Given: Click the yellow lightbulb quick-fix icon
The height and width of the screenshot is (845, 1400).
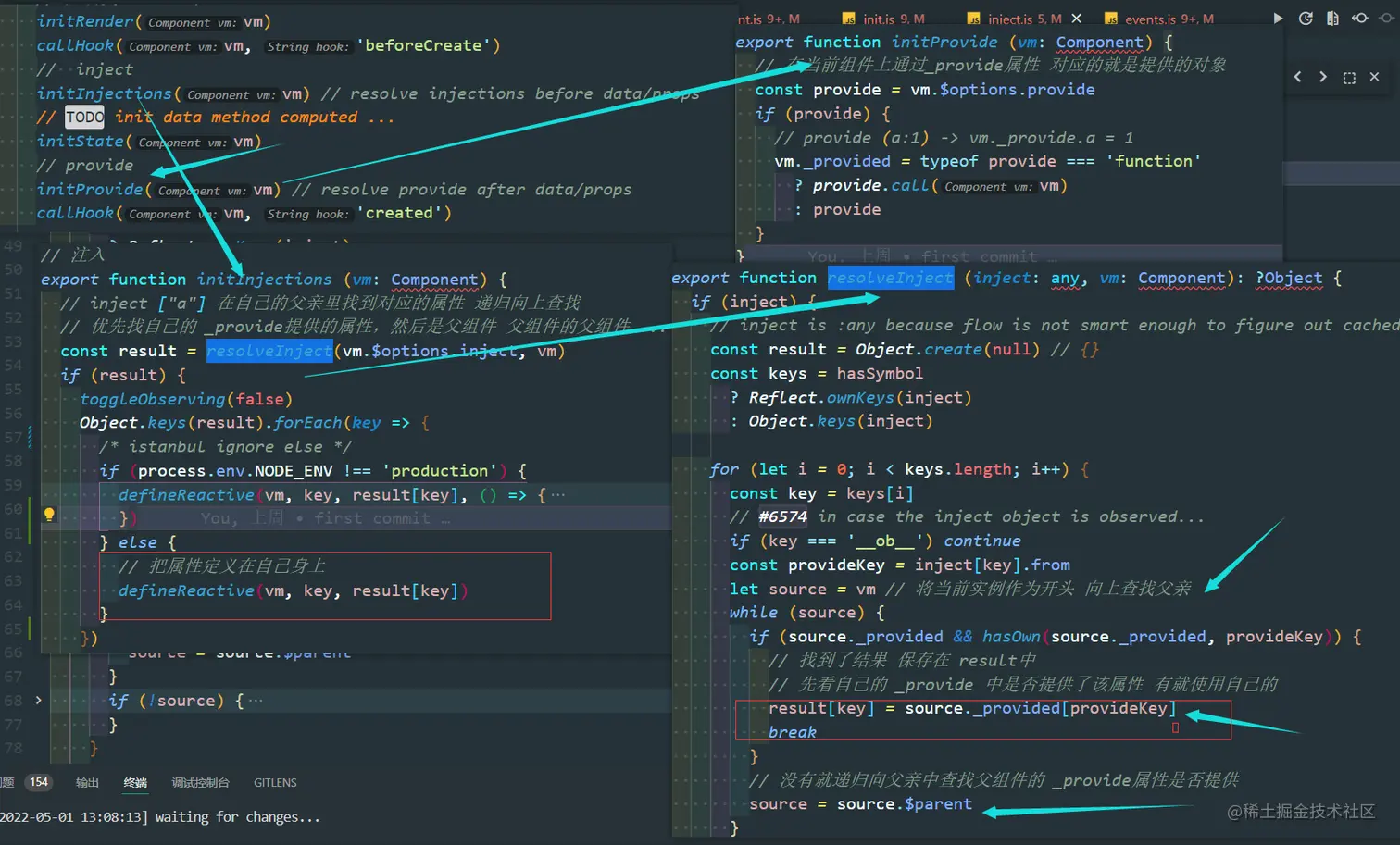Looking at the screenshot, I should (x=49, y=515).
